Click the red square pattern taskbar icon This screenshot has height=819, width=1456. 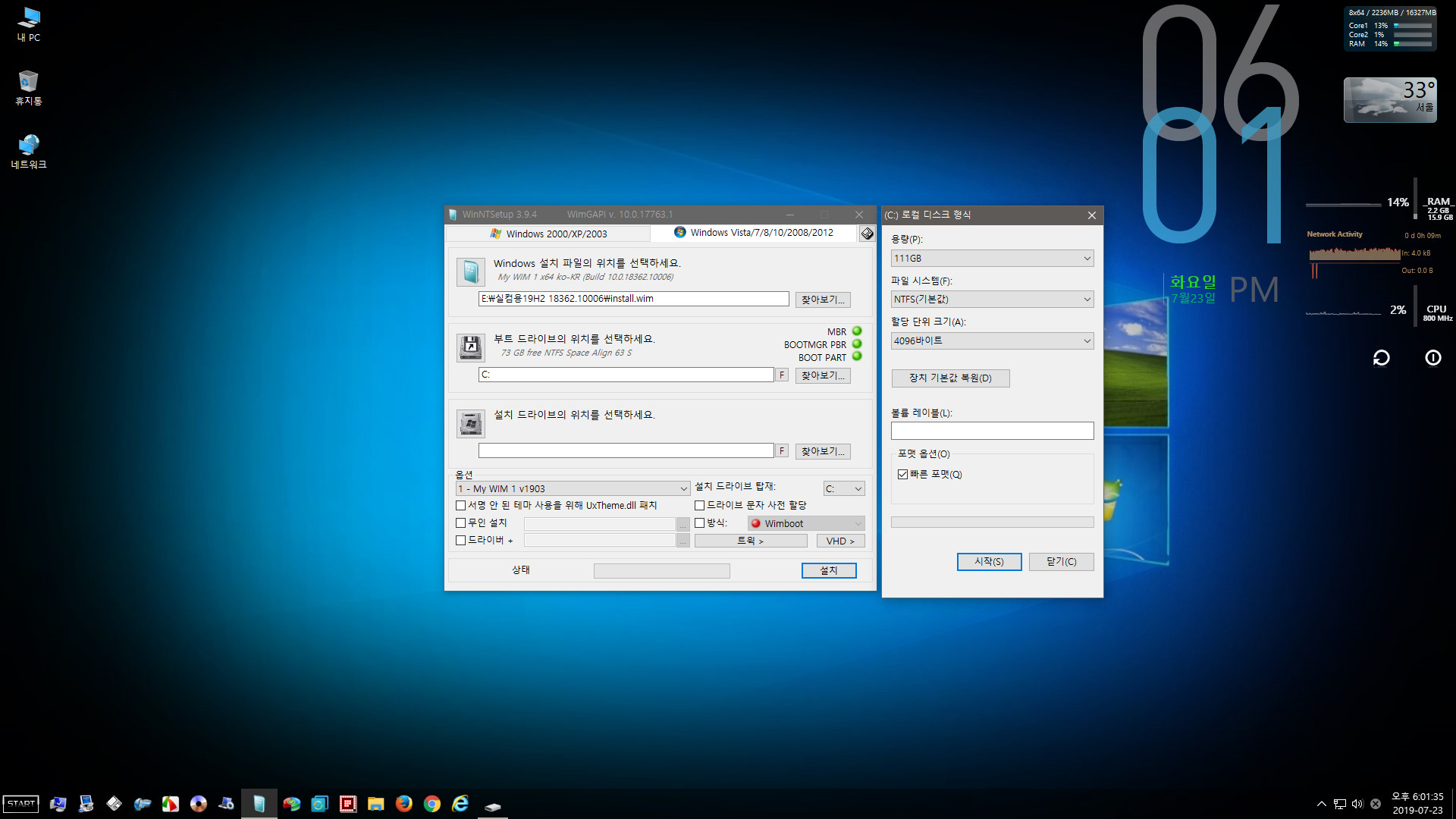click(348, 804)
